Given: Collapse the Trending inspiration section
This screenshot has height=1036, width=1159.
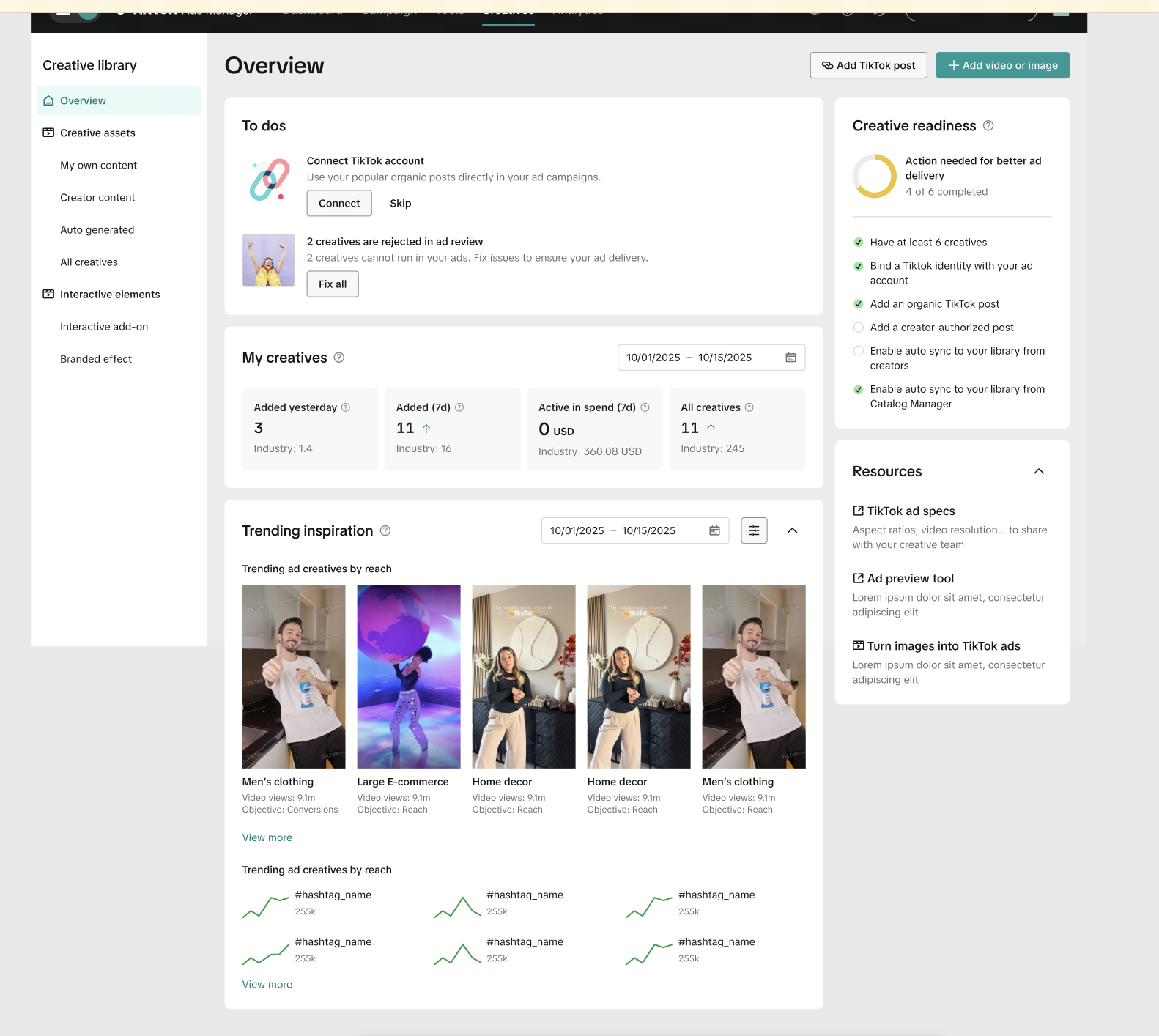Looking at the screenshot, I should tap(792, 530).
